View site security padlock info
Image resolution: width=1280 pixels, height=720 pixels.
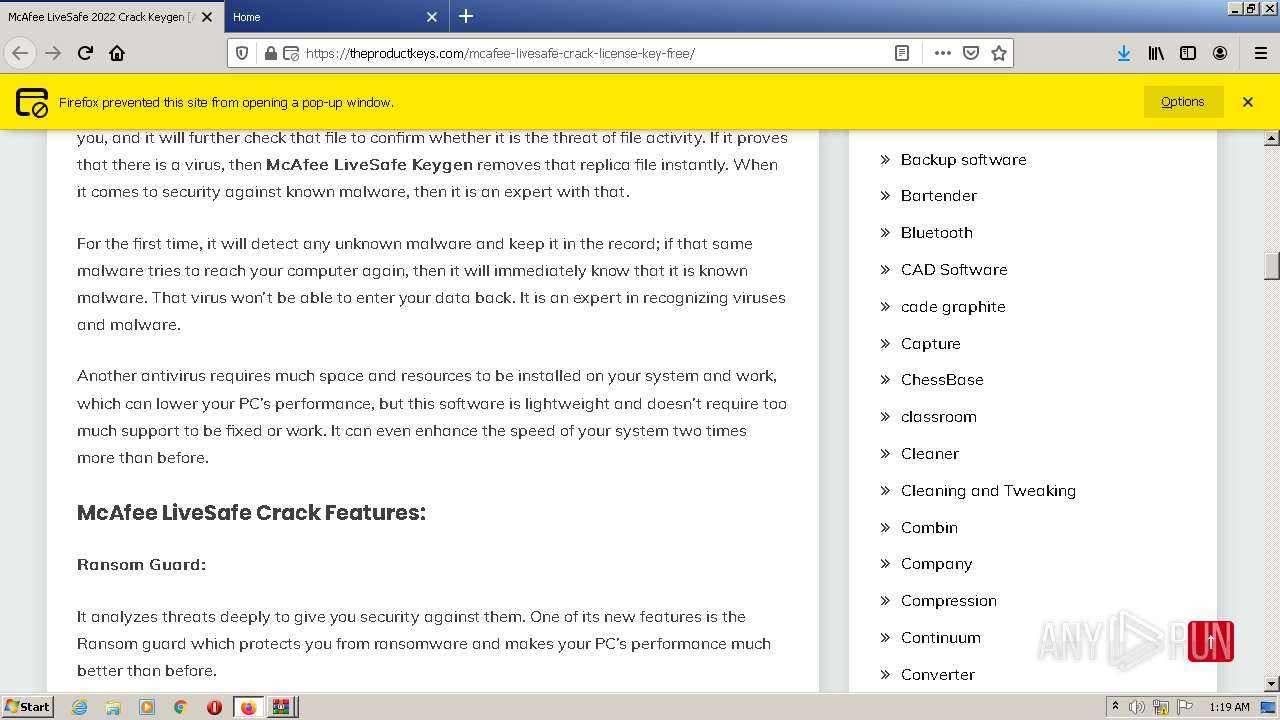coord(270,53)
